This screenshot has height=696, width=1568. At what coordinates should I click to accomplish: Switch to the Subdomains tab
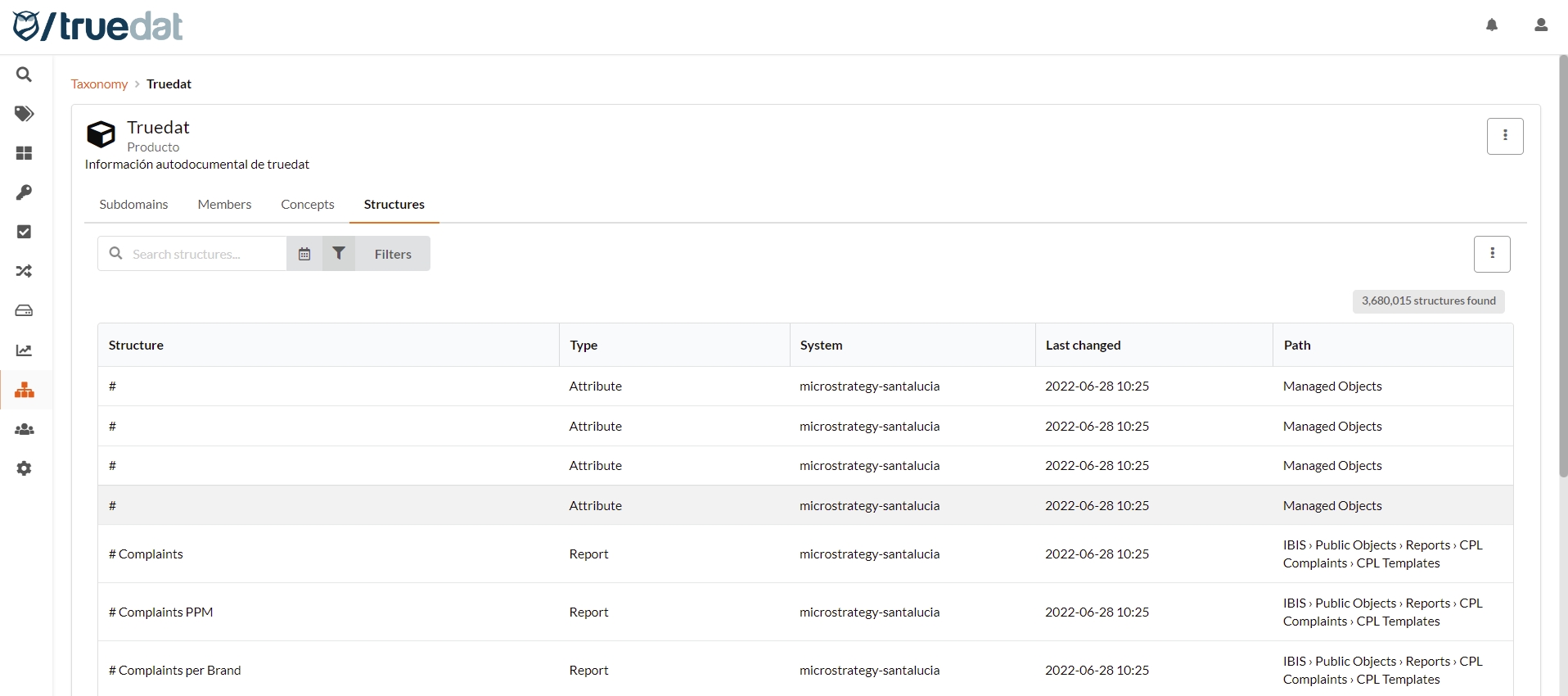click(x=133, y=205)
